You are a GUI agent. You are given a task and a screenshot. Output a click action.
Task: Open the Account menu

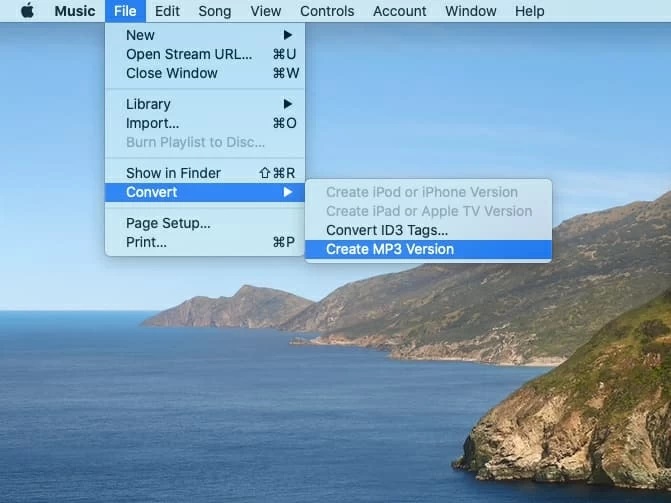click(x=399, y=11)
